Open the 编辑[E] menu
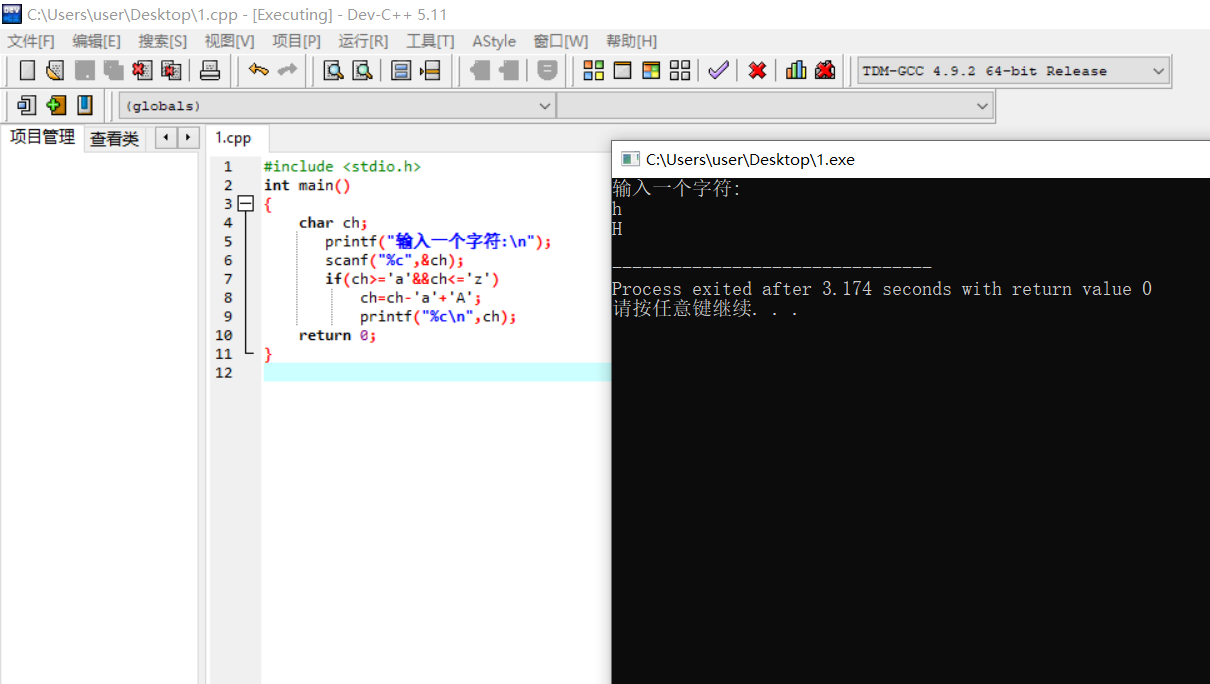The image size is (1210, 684). (x=96, y=41)
